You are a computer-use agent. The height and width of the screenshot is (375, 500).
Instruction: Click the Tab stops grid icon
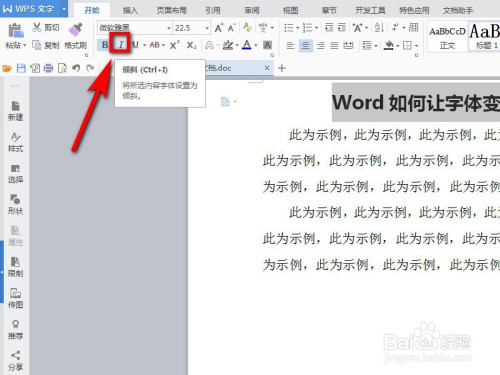(413, 27)
